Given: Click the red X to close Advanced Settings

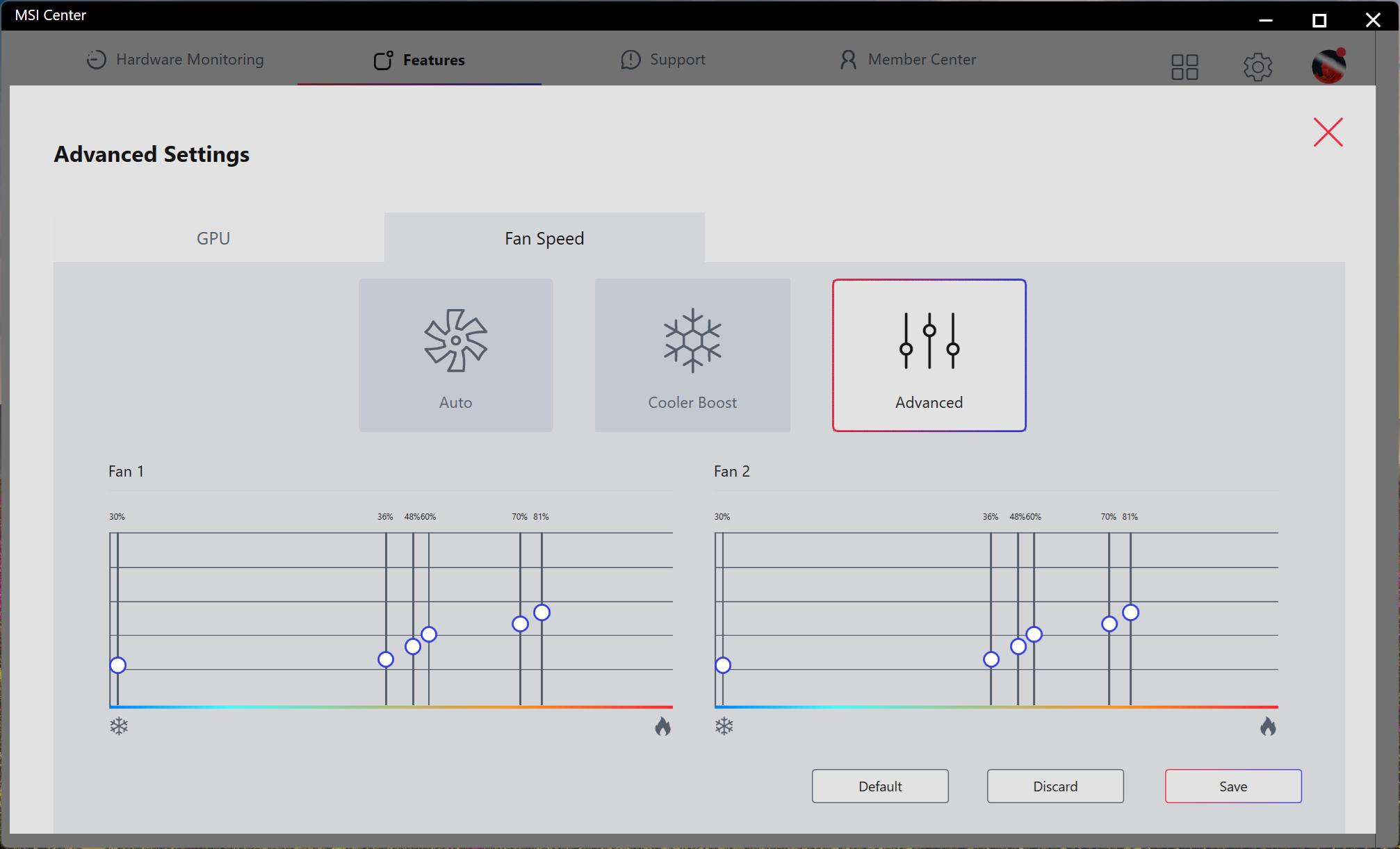Looking at the screenshot, I should point(1328,132).
